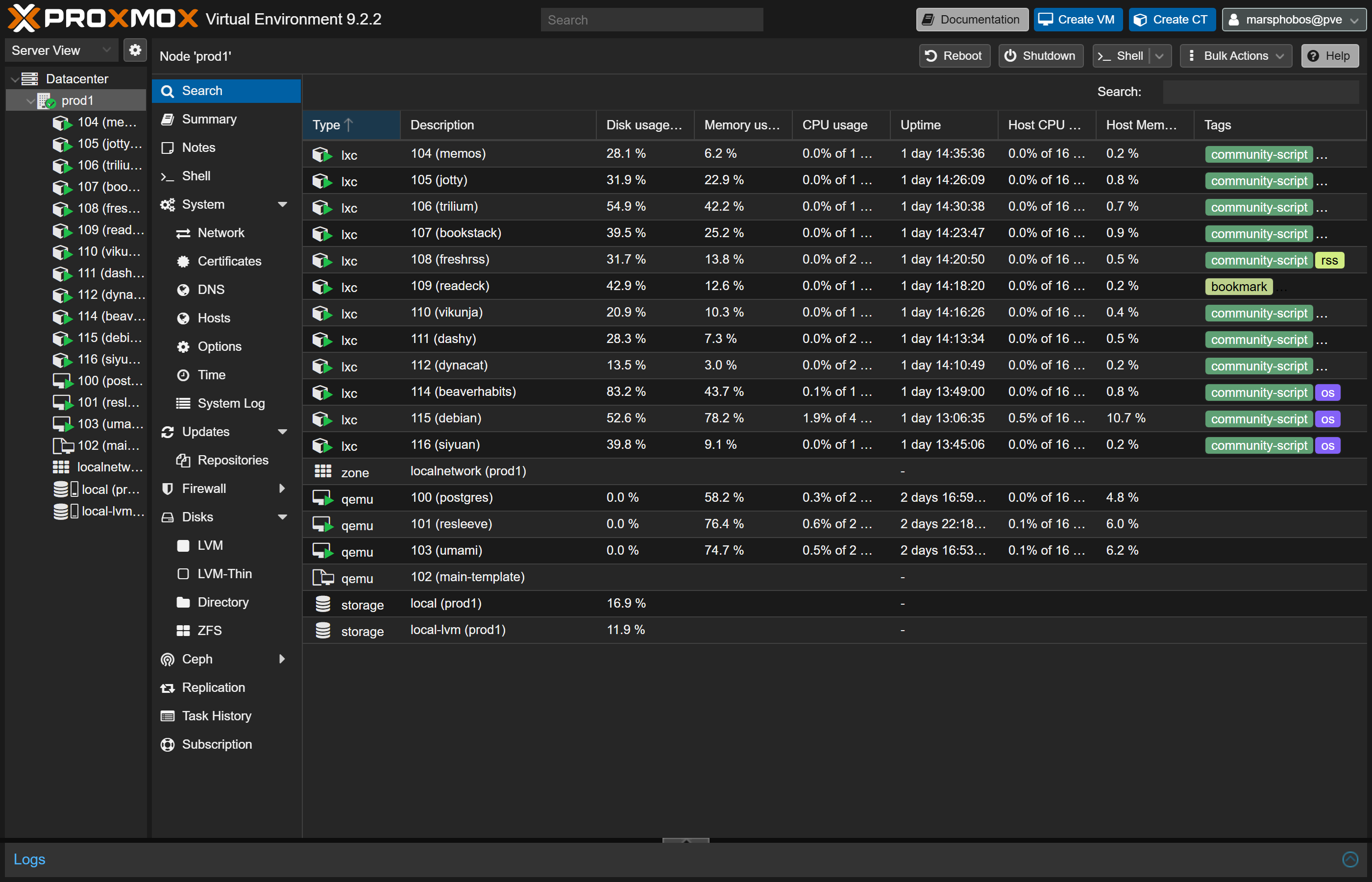Click the Shutdown button
The height and width of the screenshot is (882, 1372).
[x=1040, y=56]
